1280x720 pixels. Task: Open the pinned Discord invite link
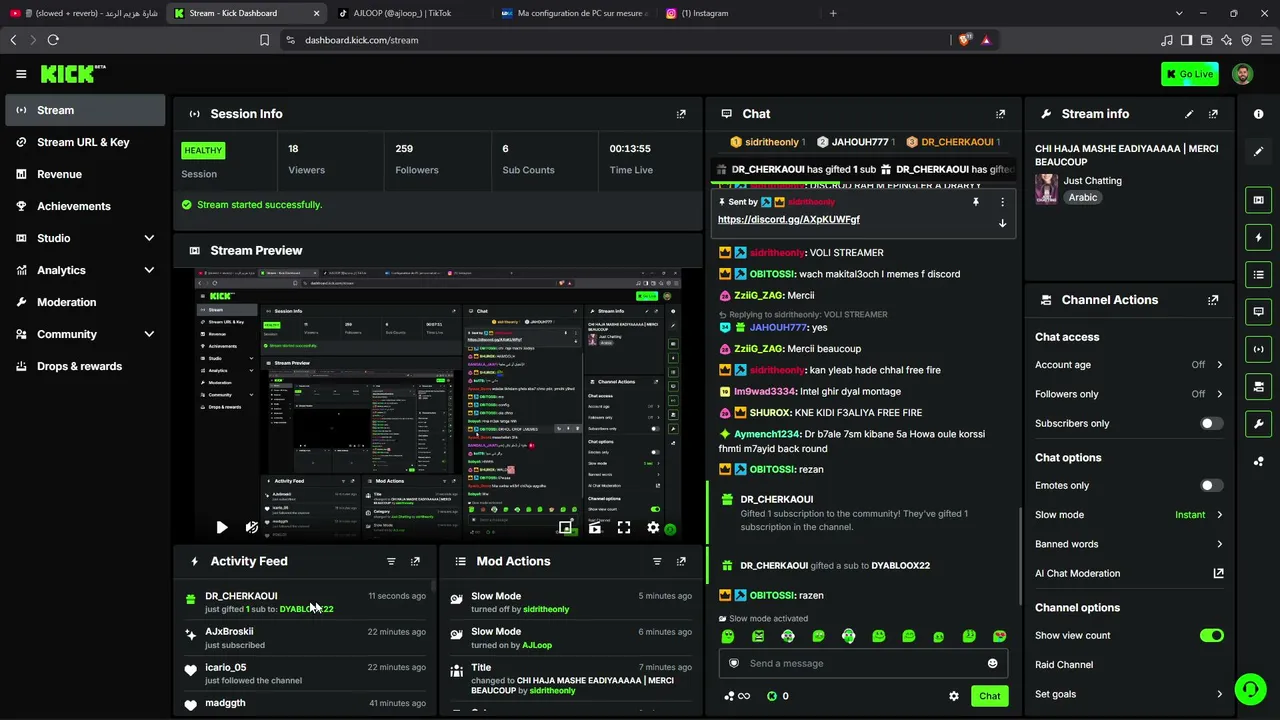pos(789,220)
